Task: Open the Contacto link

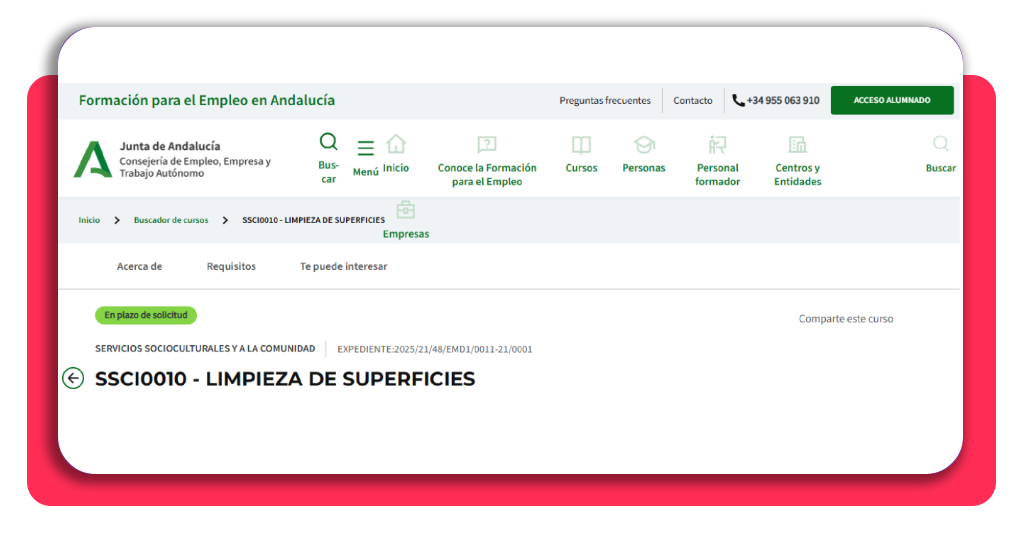Action: [x=693, y=101]
